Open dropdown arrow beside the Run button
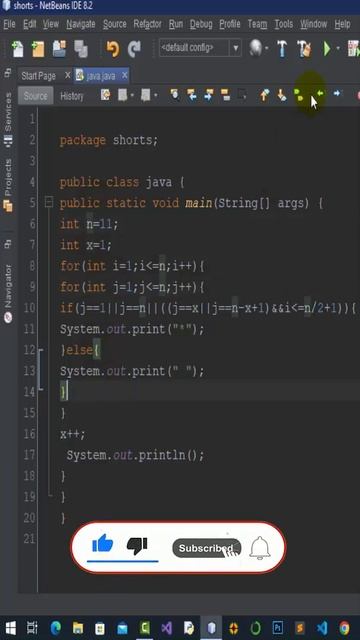 coord(338,49)
